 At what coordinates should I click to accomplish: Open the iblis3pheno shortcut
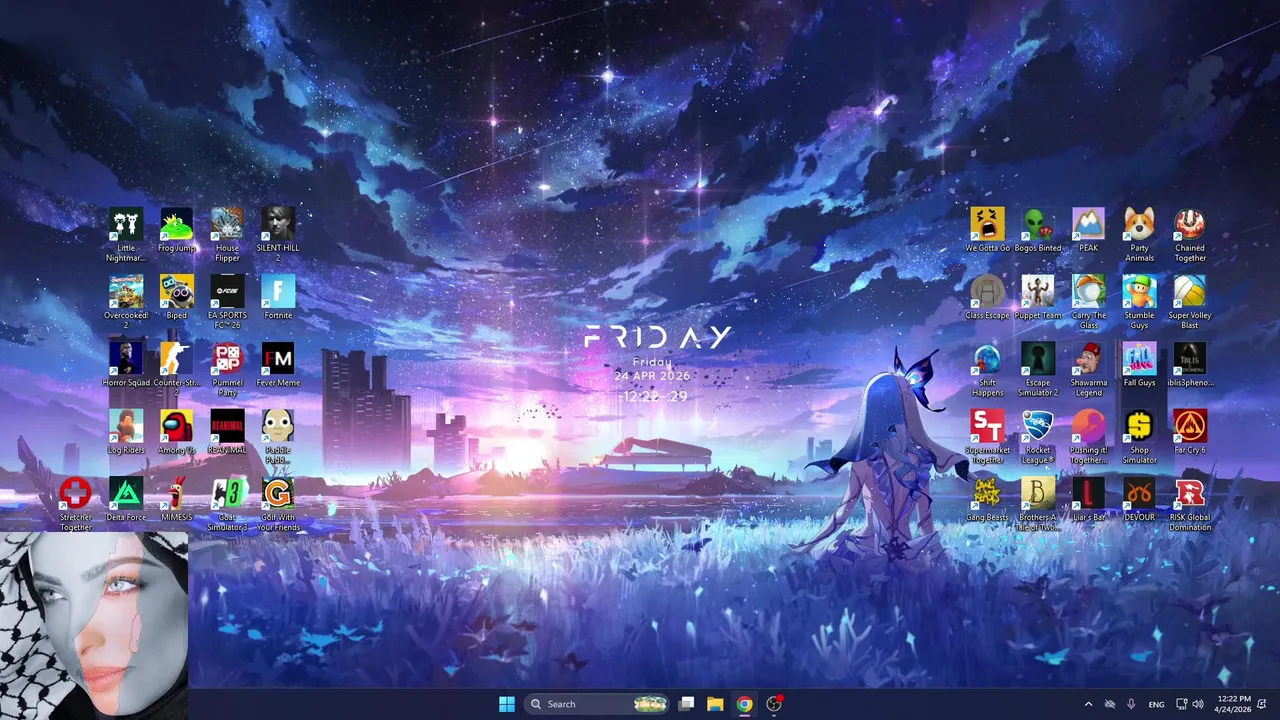click(x=1190, y=363)
